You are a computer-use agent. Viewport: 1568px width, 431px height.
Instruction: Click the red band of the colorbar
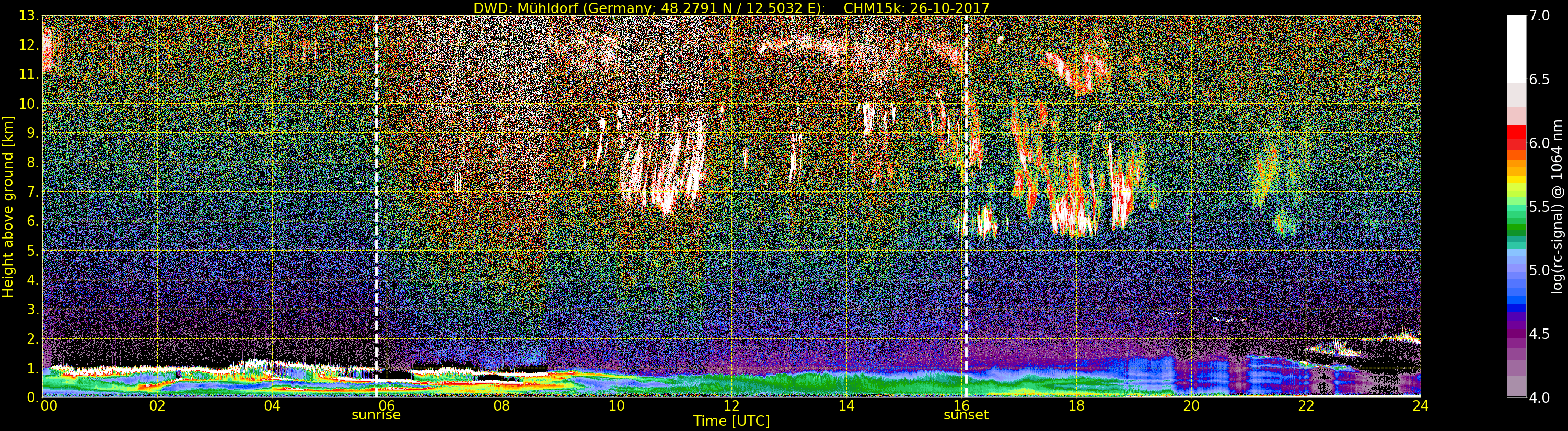click(x=1516, y=131)
